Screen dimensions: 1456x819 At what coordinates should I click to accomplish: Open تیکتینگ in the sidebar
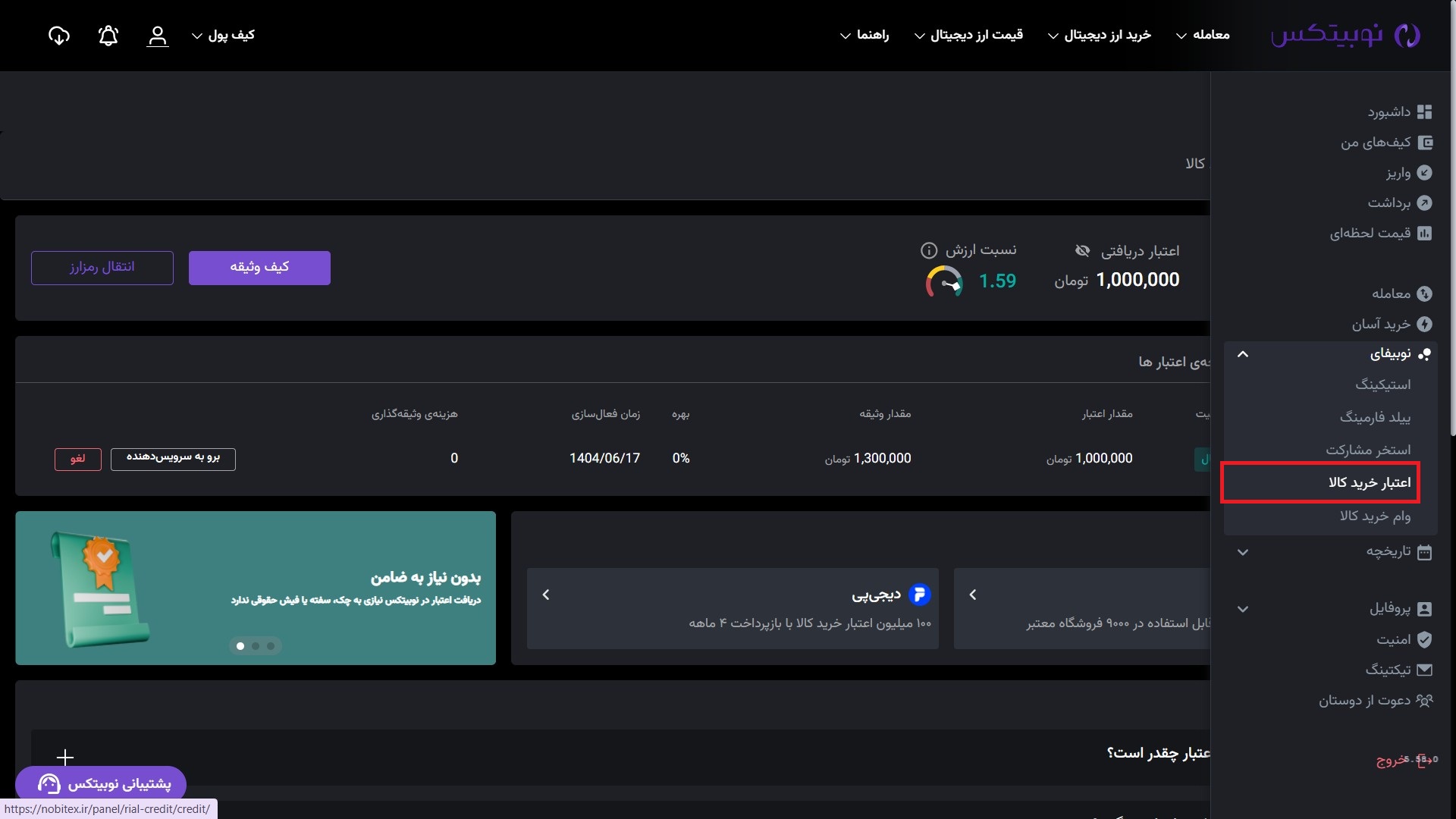(x=1388, y=670)
